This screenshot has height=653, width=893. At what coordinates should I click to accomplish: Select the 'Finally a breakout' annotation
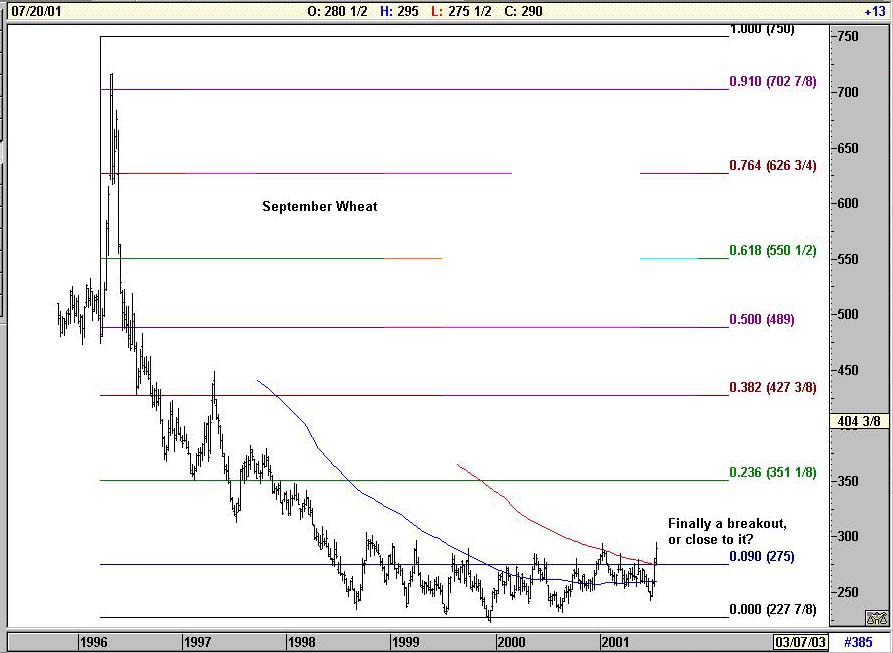point(727,531)
